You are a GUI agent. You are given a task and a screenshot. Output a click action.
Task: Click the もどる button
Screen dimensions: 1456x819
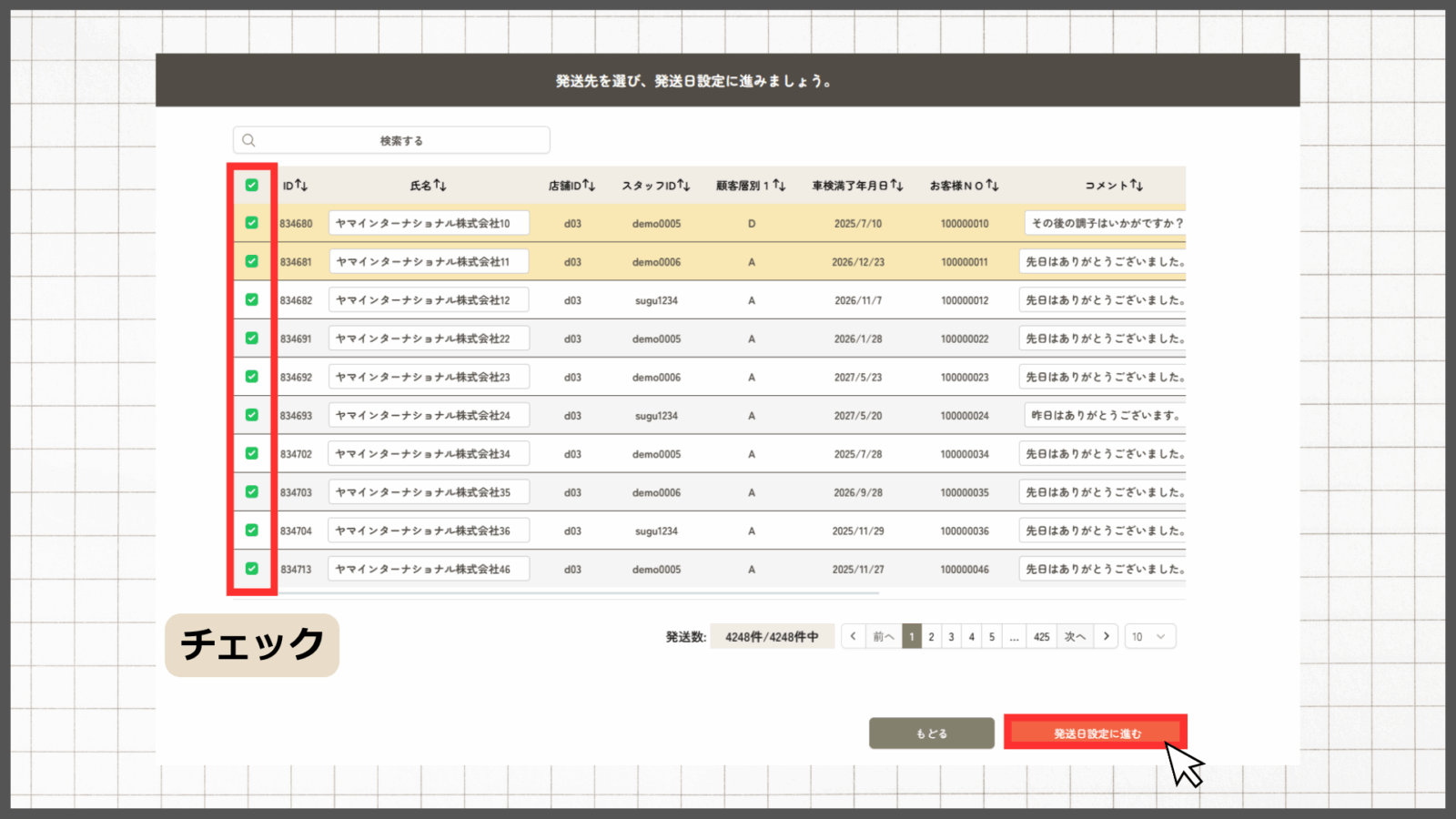(931, 733)
